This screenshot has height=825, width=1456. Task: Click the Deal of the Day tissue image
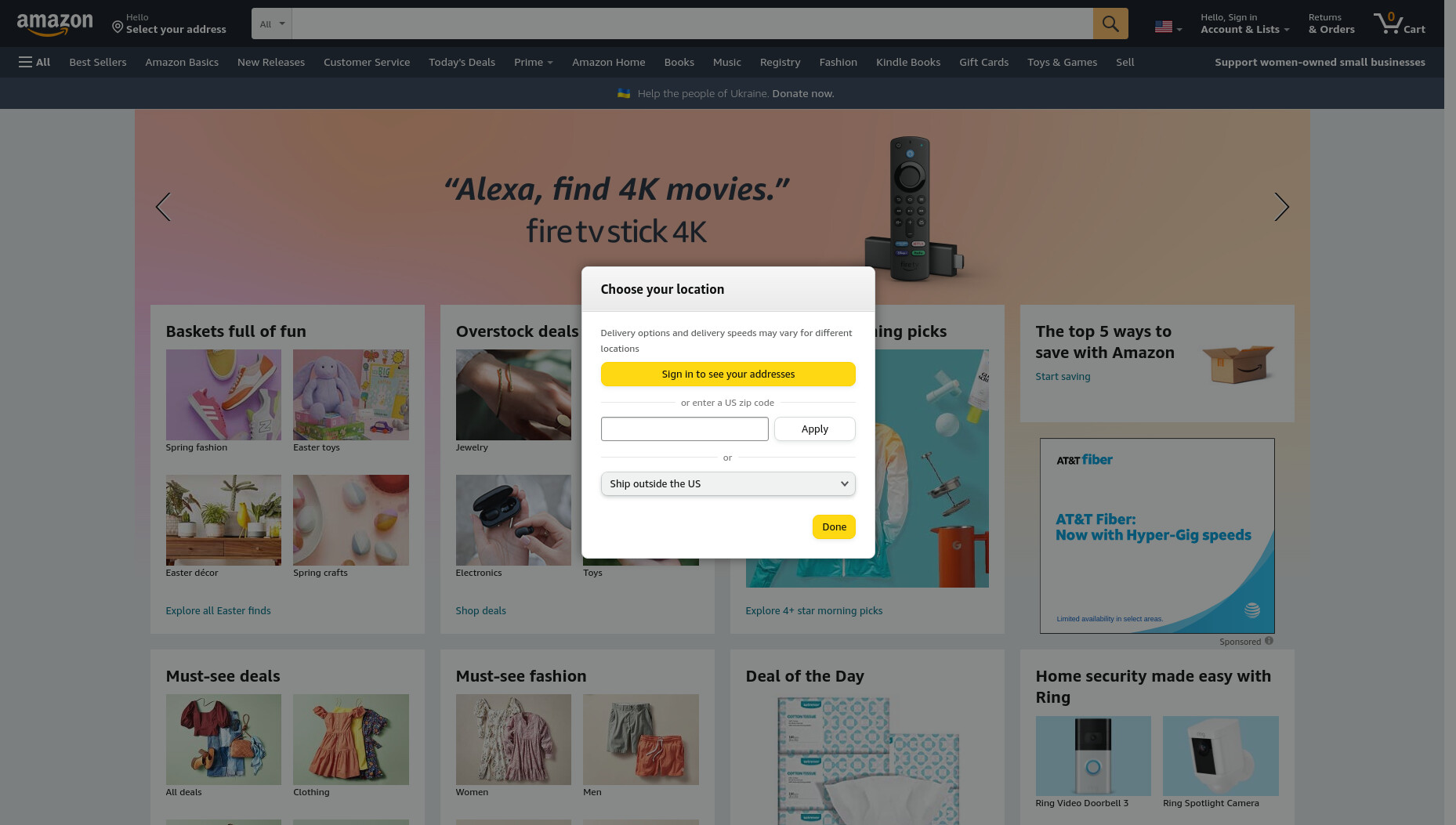[867, 759]
